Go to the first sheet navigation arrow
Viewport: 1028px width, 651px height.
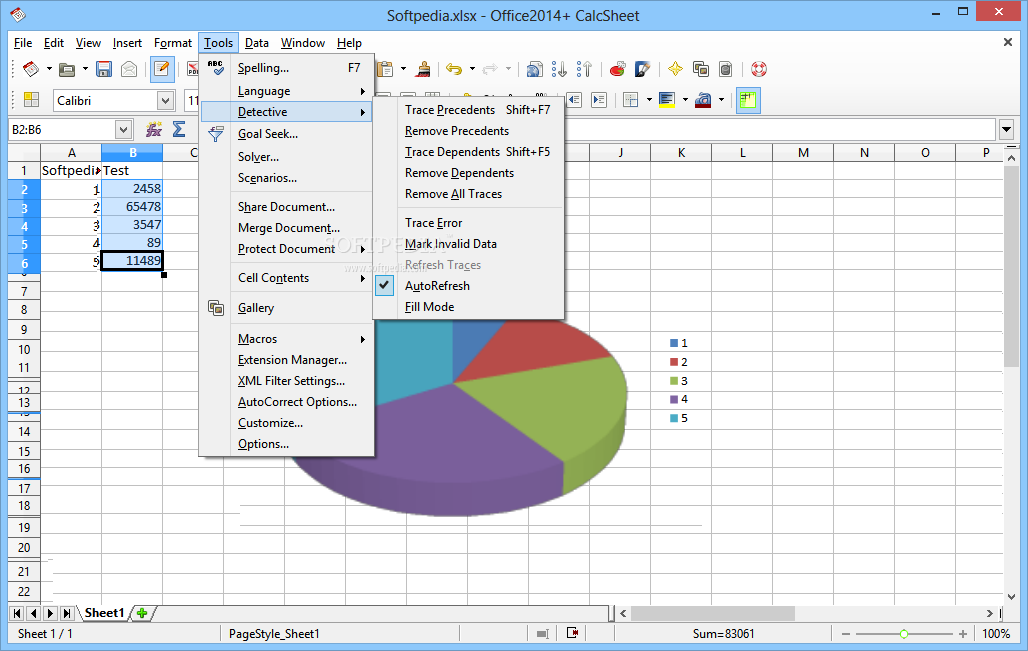[16, 614]
